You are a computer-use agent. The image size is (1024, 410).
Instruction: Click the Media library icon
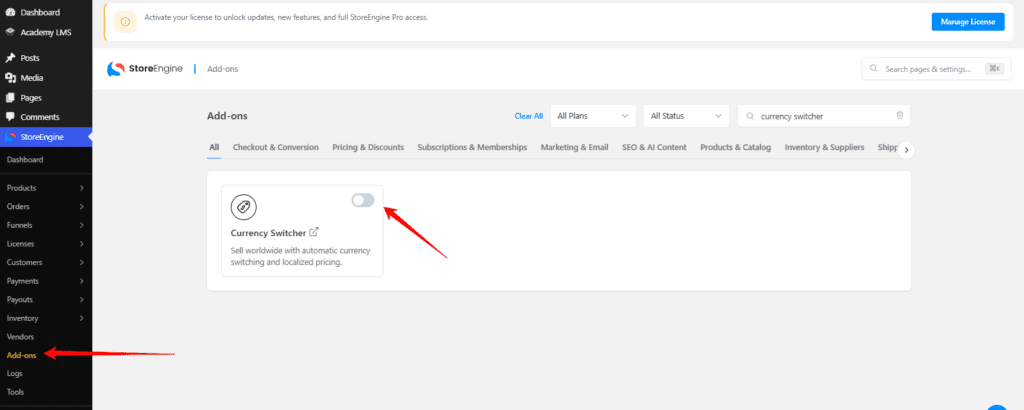(x=10, y=78)
